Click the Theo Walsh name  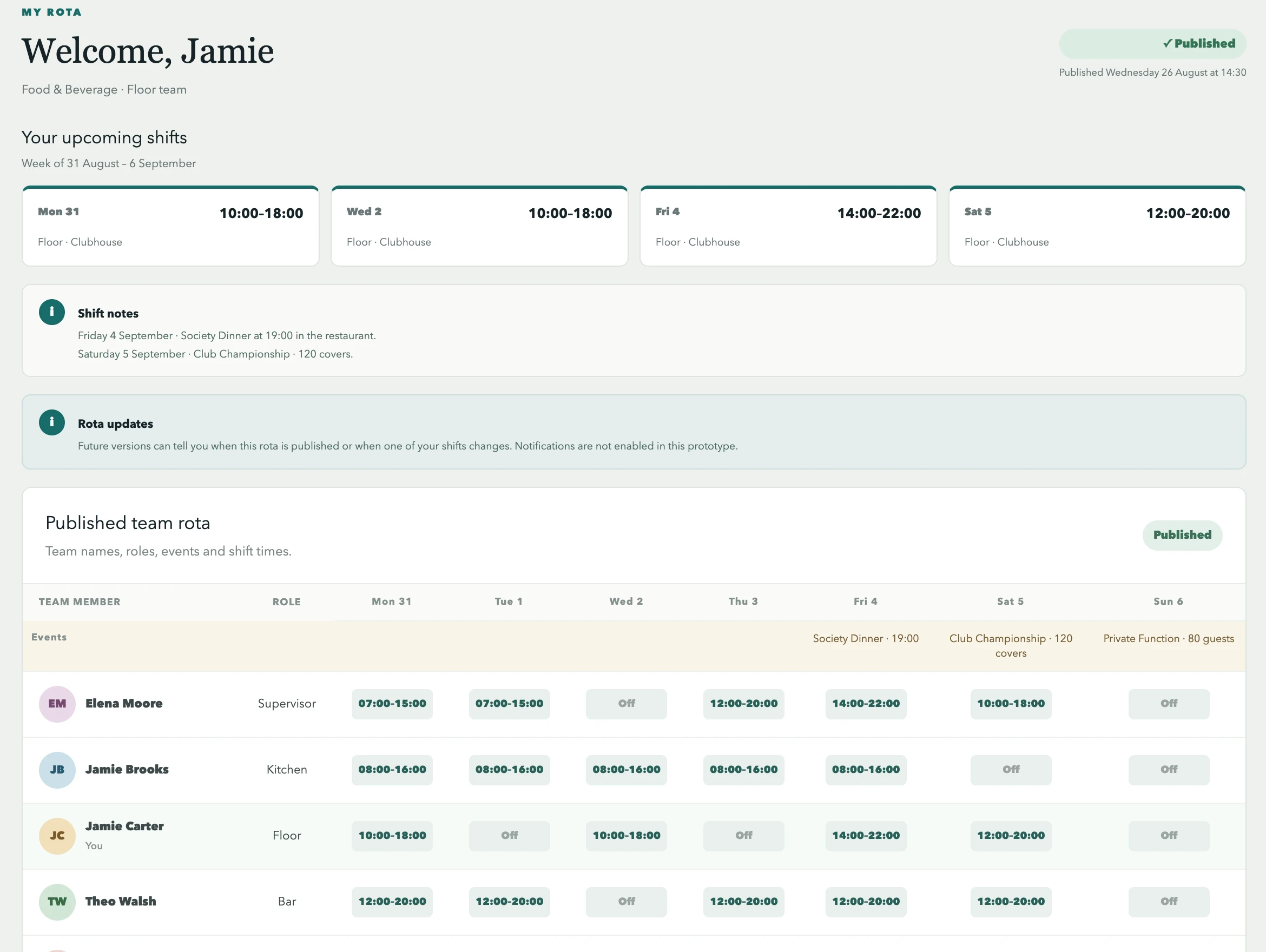coord(121,902)
